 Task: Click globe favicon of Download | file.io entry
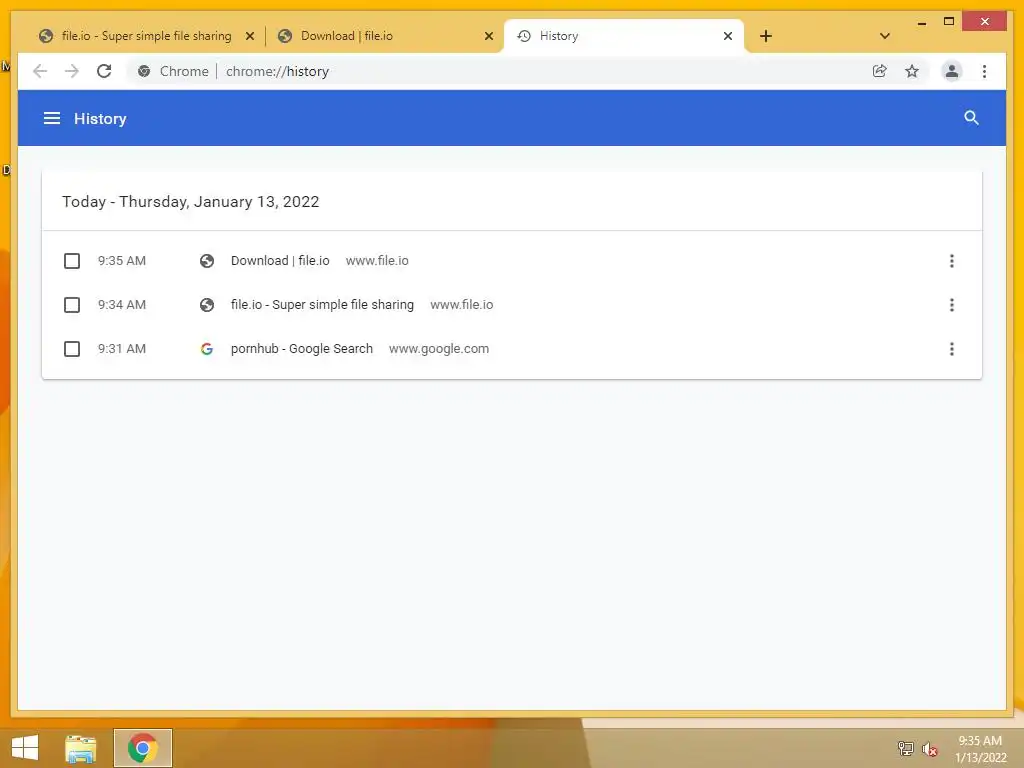(x=207, y=261)
